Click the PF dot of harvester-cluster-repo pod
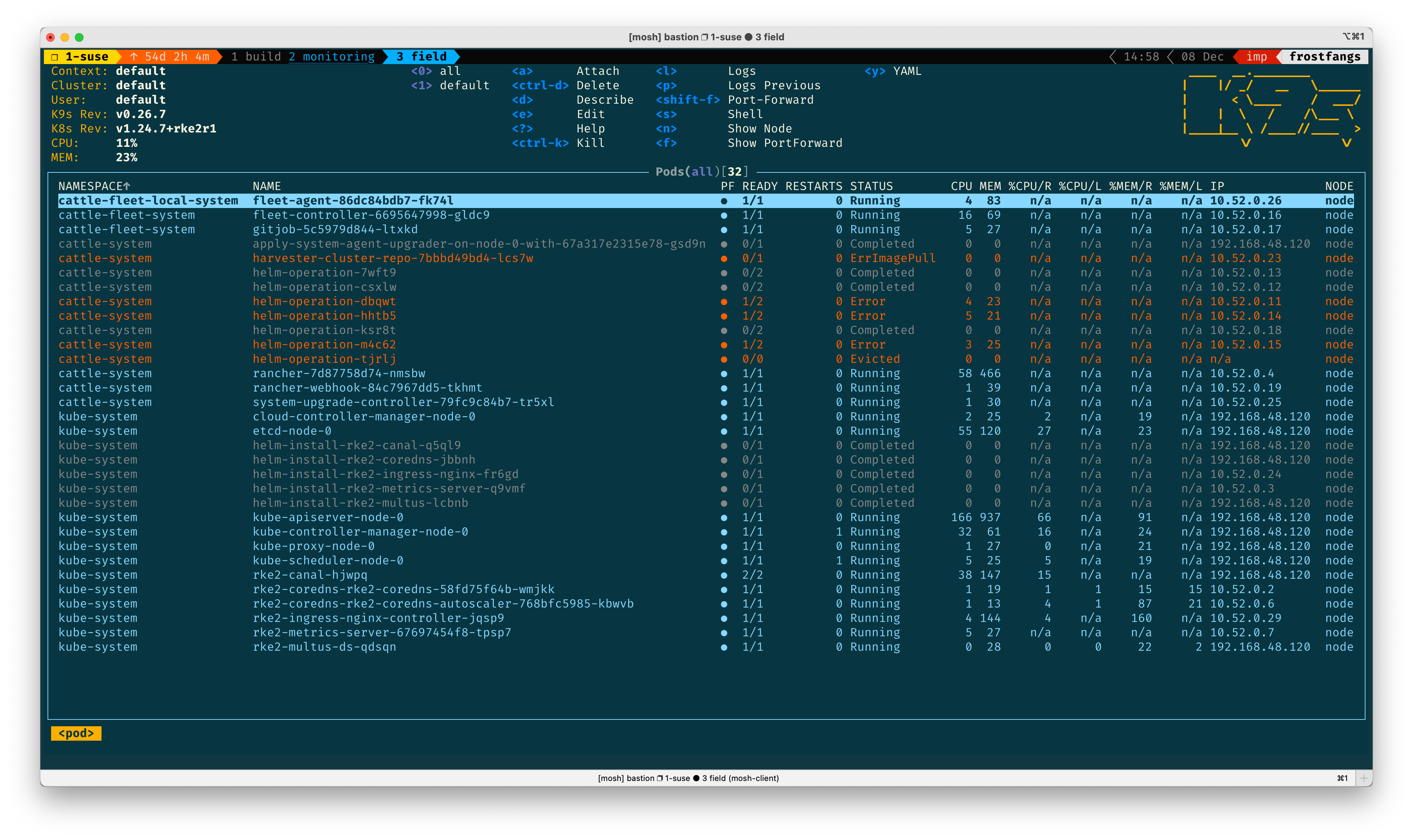This screenshot has height=840, width=1413. 724,259
